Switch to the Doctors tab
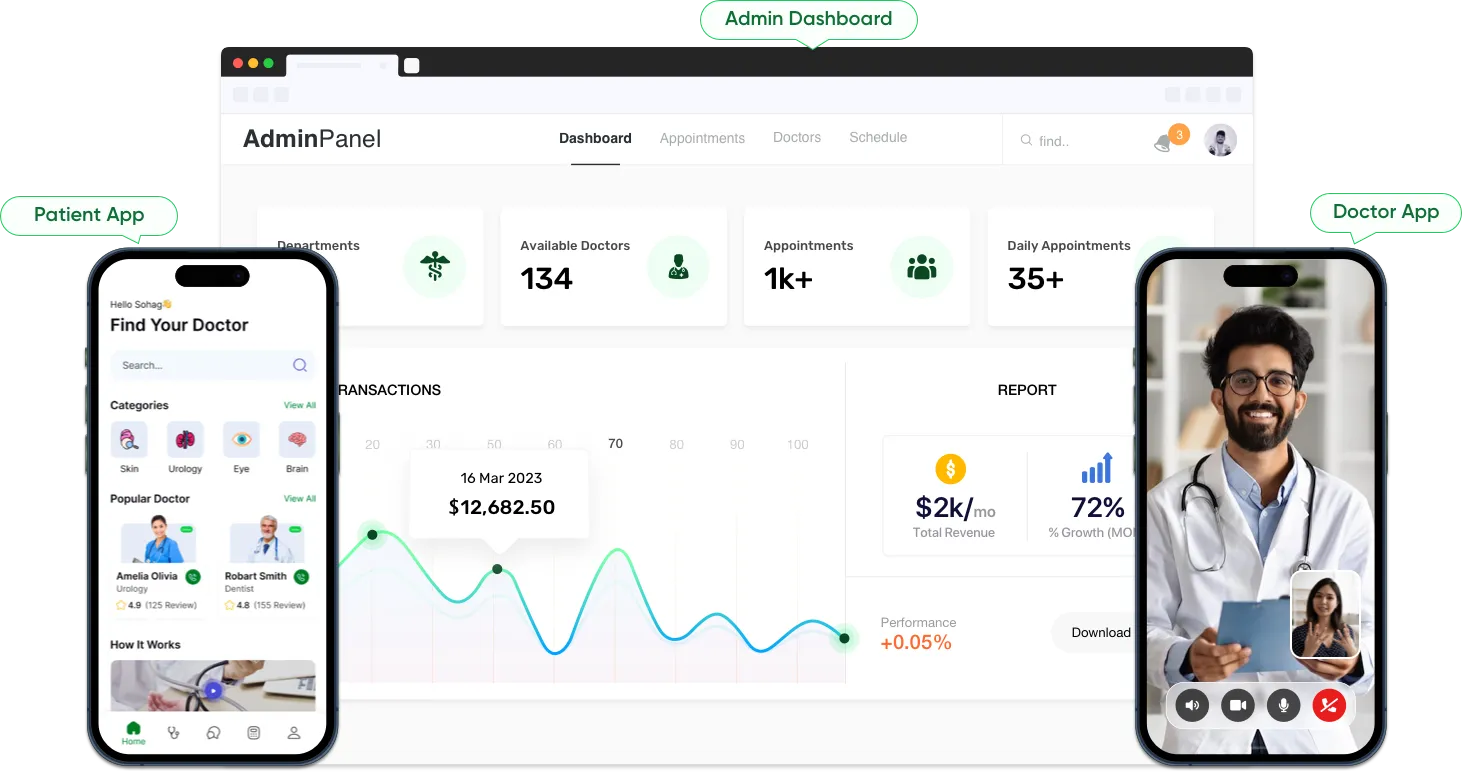The height and width of the screenshot is (772, 1462). [x=797, y=137]
